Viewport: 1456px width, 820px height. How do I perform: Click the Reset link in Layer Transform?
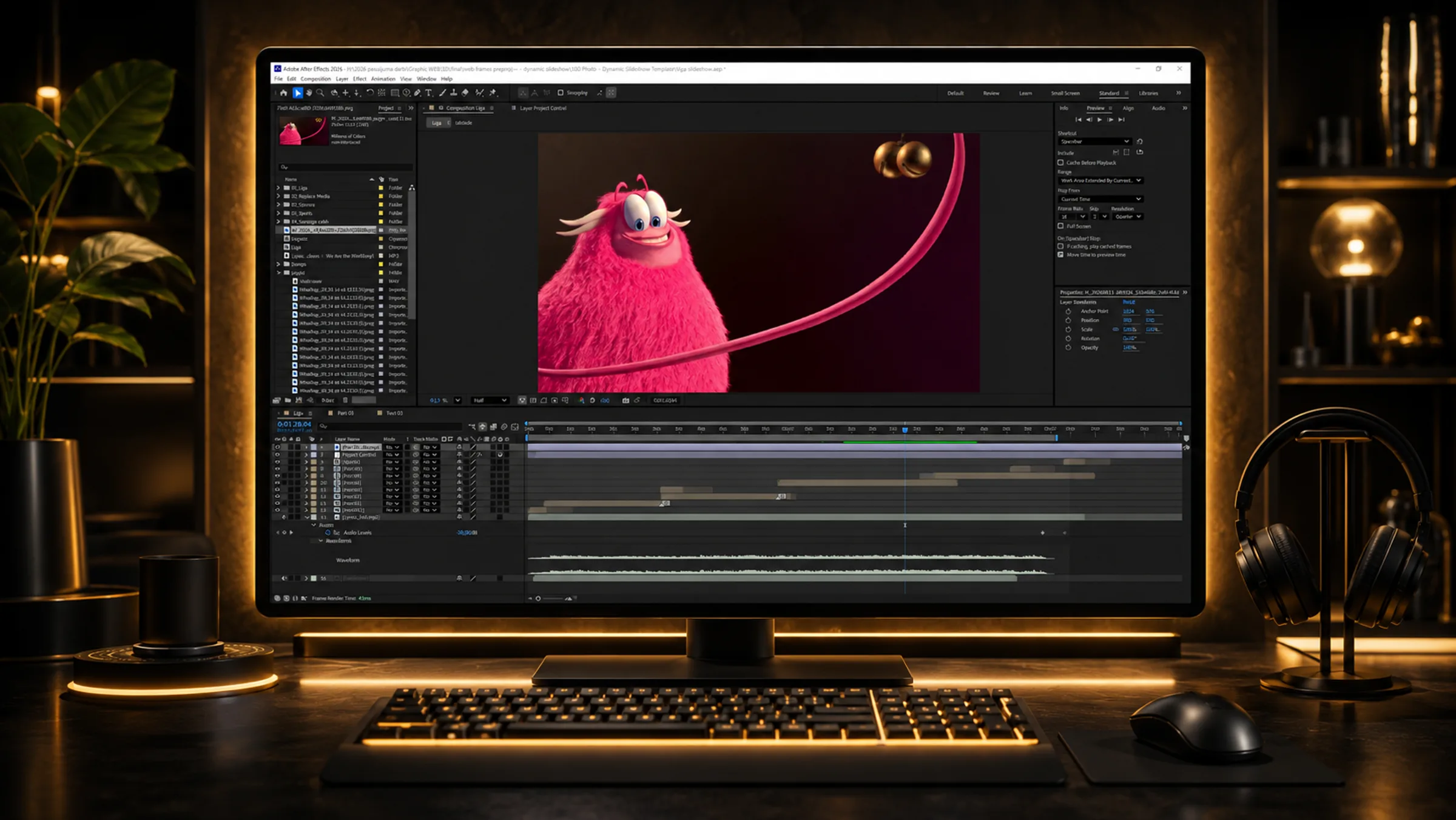point(1128,302)
